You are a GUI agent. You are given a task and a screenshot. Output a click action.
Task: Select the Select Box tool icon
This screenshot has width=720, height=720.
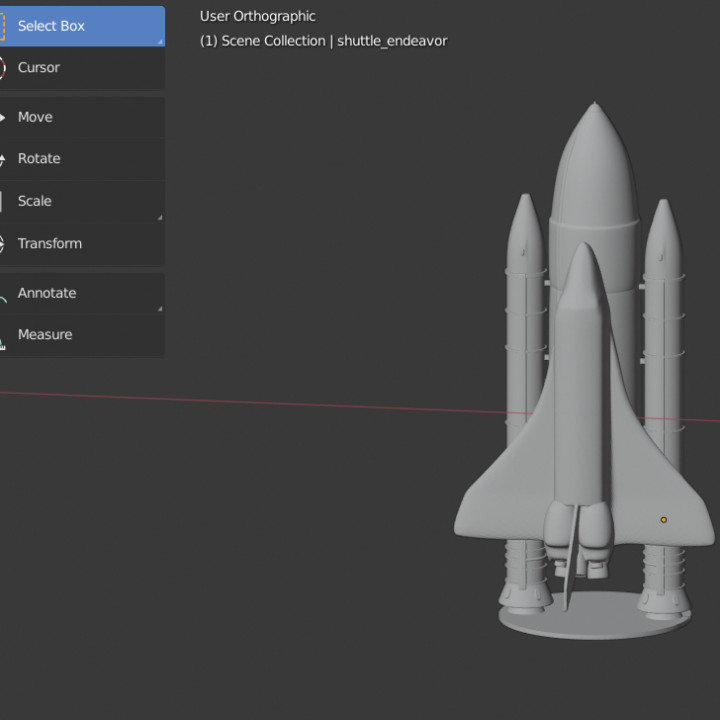coord(3,26)
